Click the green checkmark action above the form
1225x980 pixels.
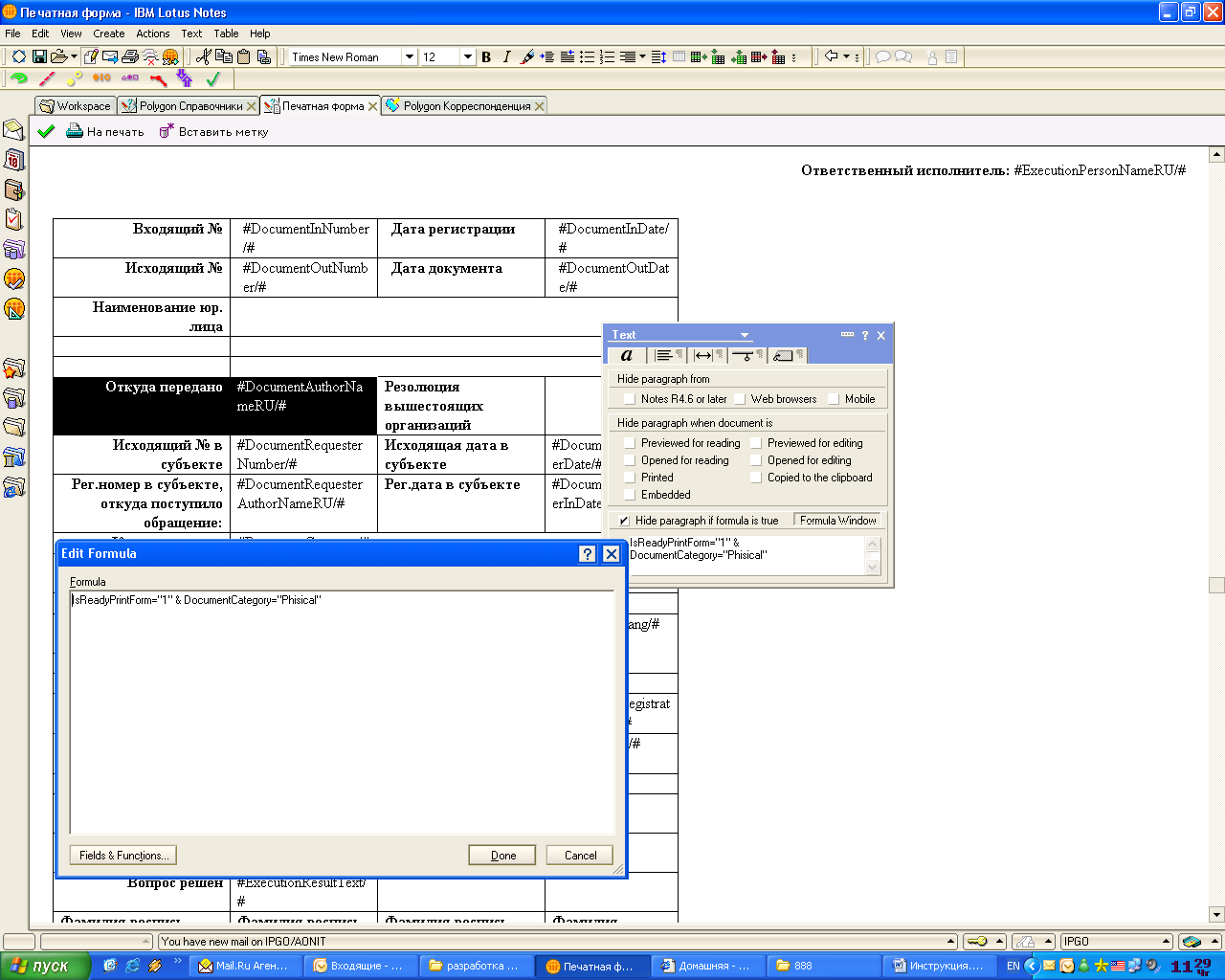coord(46,131)
